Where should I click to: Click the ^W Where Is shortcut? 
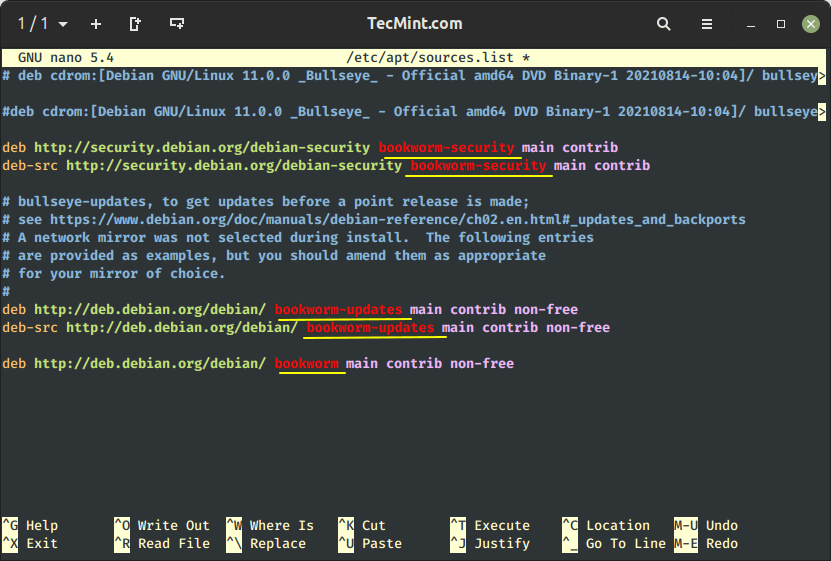pyautogui.click(x=270, y=525)
